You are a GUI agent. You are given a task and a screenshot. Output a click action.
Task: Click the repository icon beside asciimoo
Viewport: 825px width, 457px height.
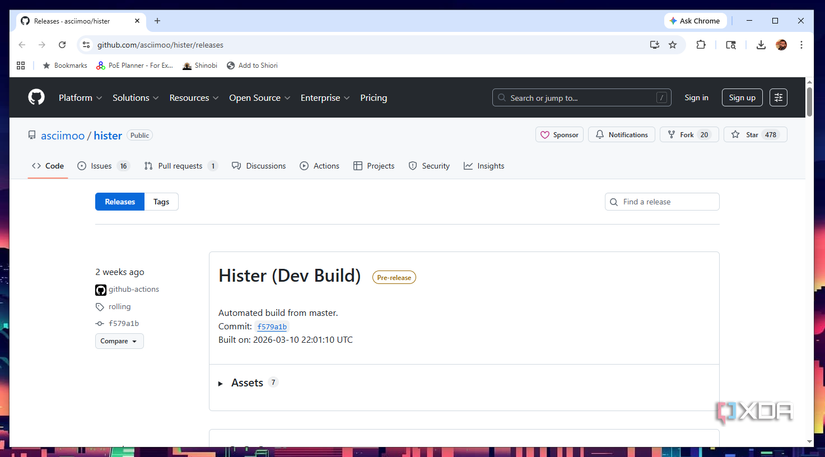pyautogui.click(x=32, y=135)
